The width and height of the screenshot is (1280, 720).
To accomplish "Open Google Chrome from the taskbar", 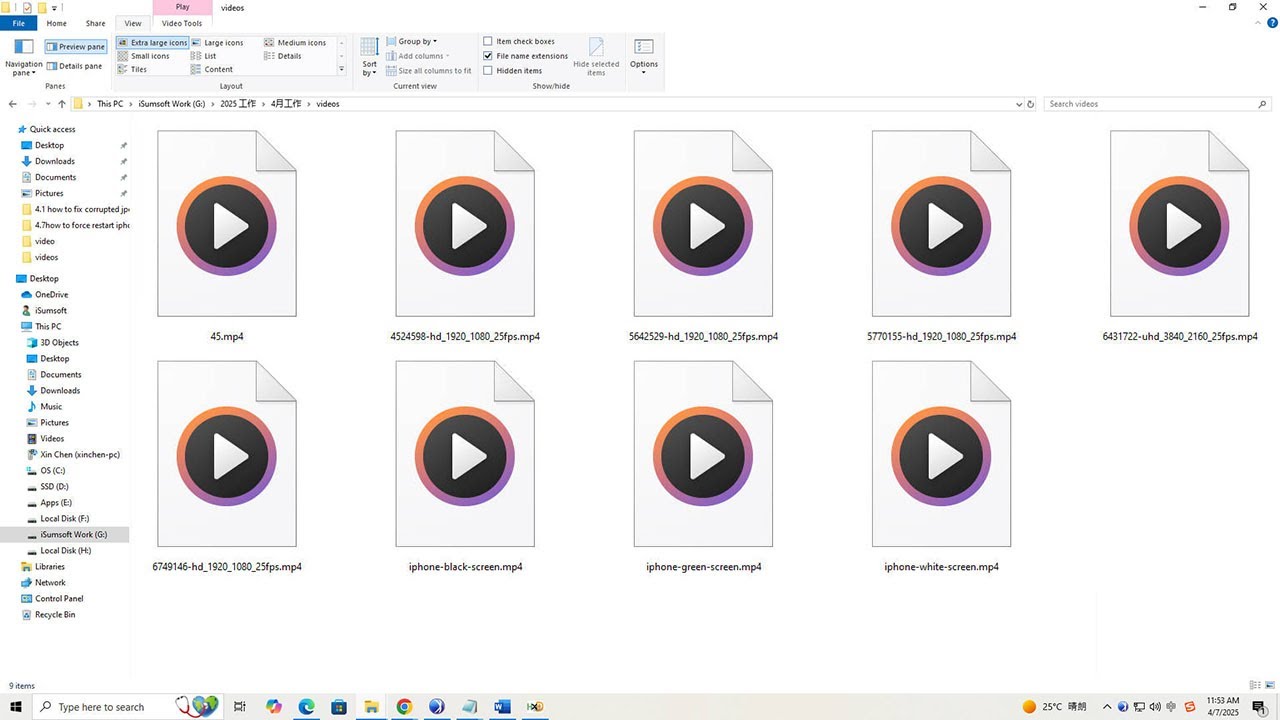I will tap(404, 707).
